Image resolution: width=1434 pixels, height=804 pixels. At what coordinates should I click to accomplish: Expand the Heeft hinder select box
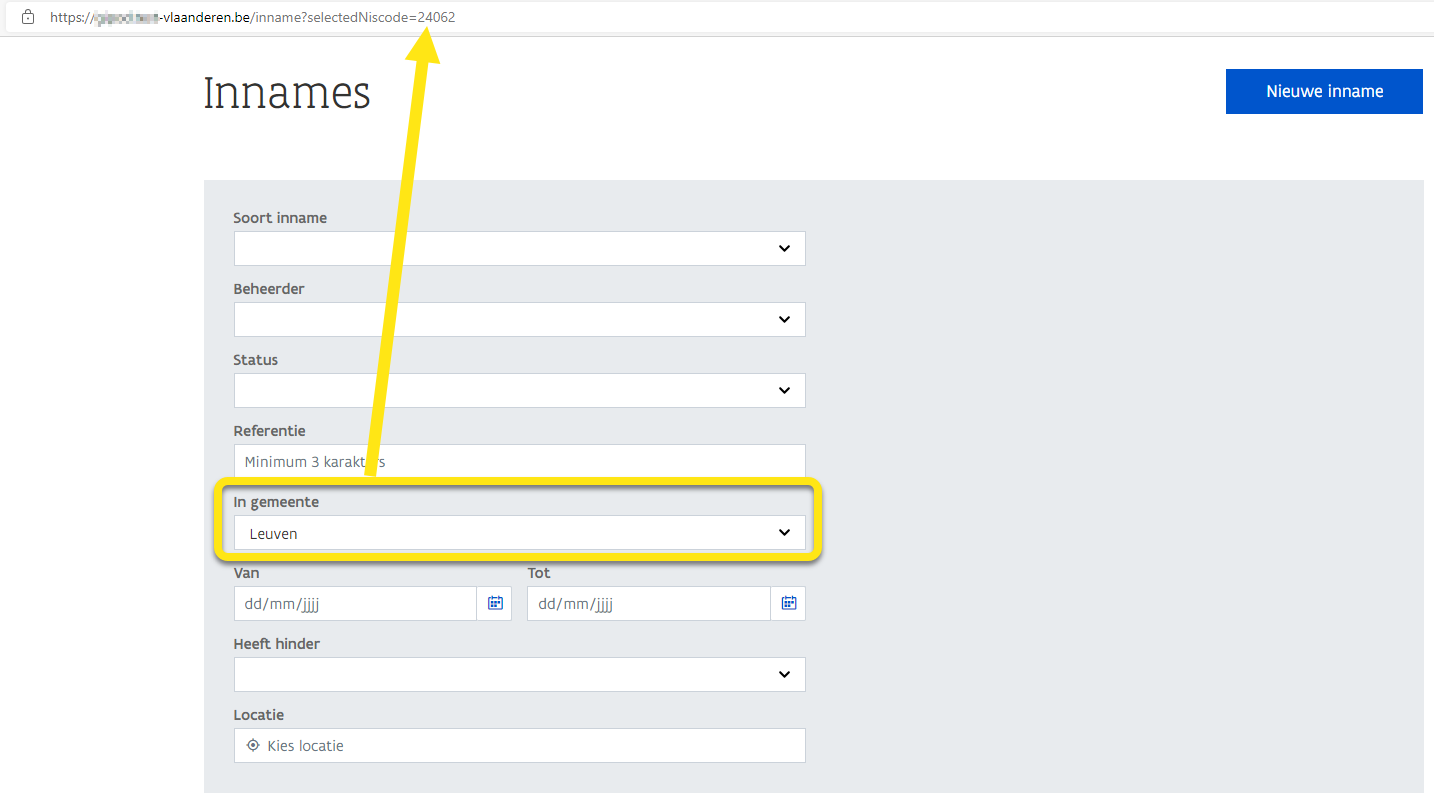(x=500, y=675)
